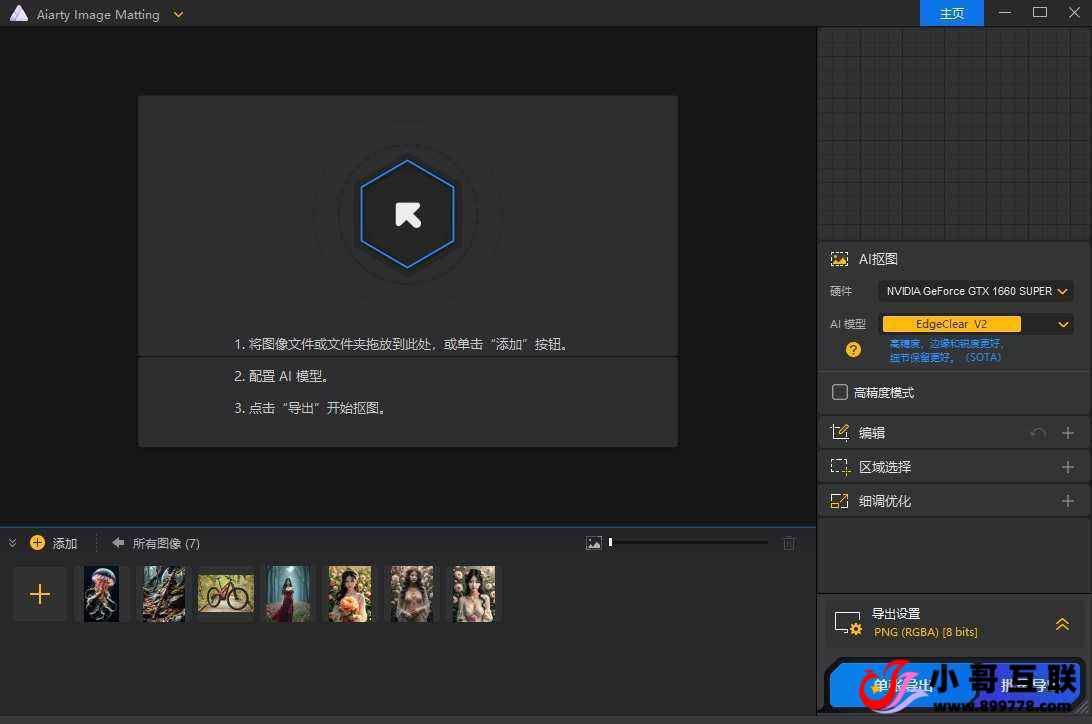Open the Aiarty Image Matting title dropdown
The image size is (1092, 724).
[x=178, y=14]
